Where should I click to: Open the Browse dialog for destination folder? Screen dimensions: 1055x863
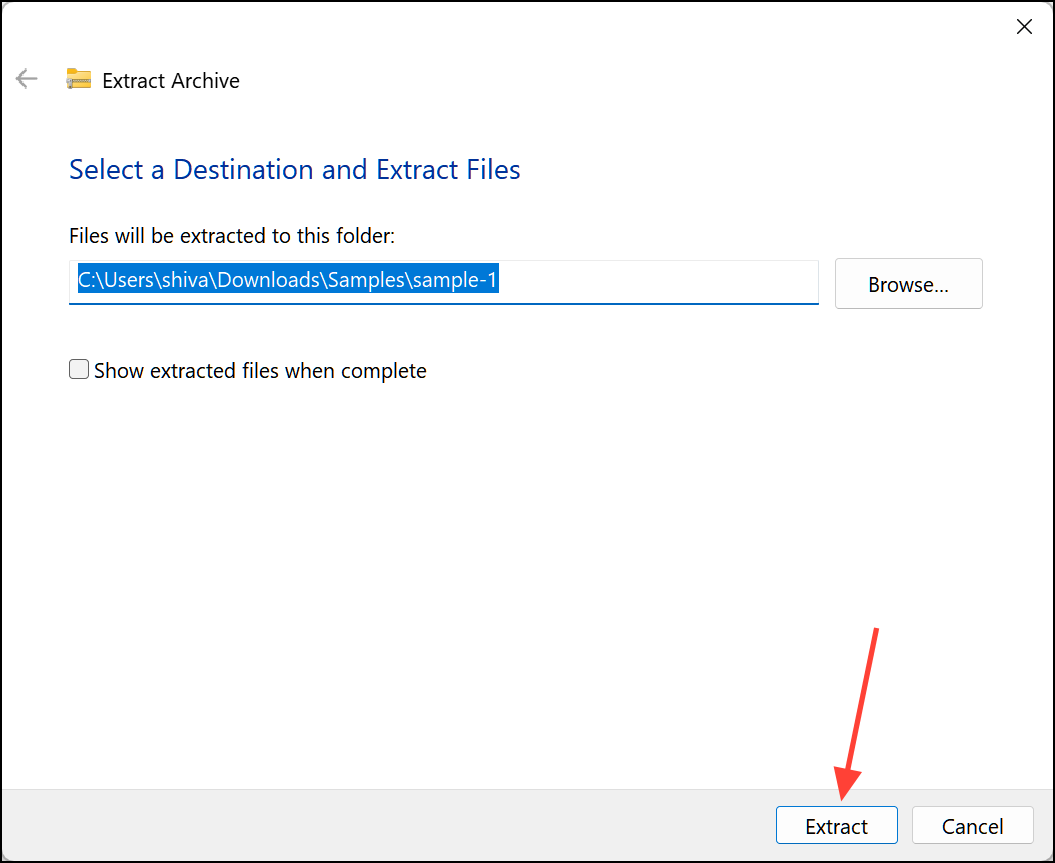pyautogui.click(x=907, y=283)
